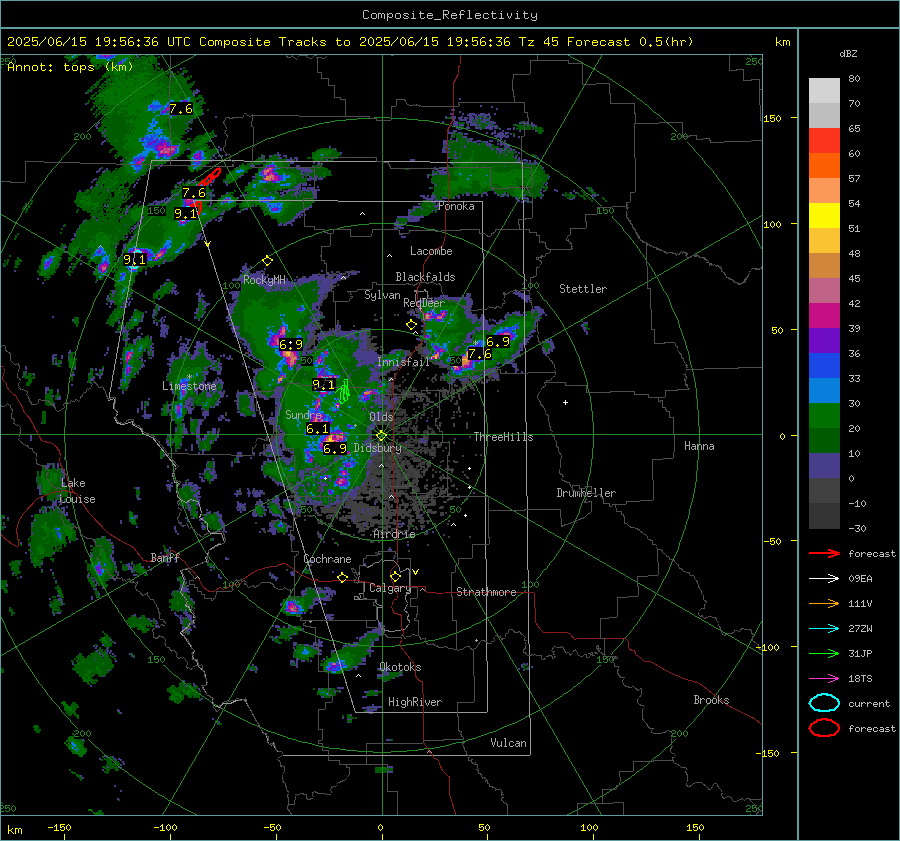Image resolution: width=900 pixels, height=841 pixels.
Task: Click the red forecast ellipse legend icon
Action: (824, 728)
